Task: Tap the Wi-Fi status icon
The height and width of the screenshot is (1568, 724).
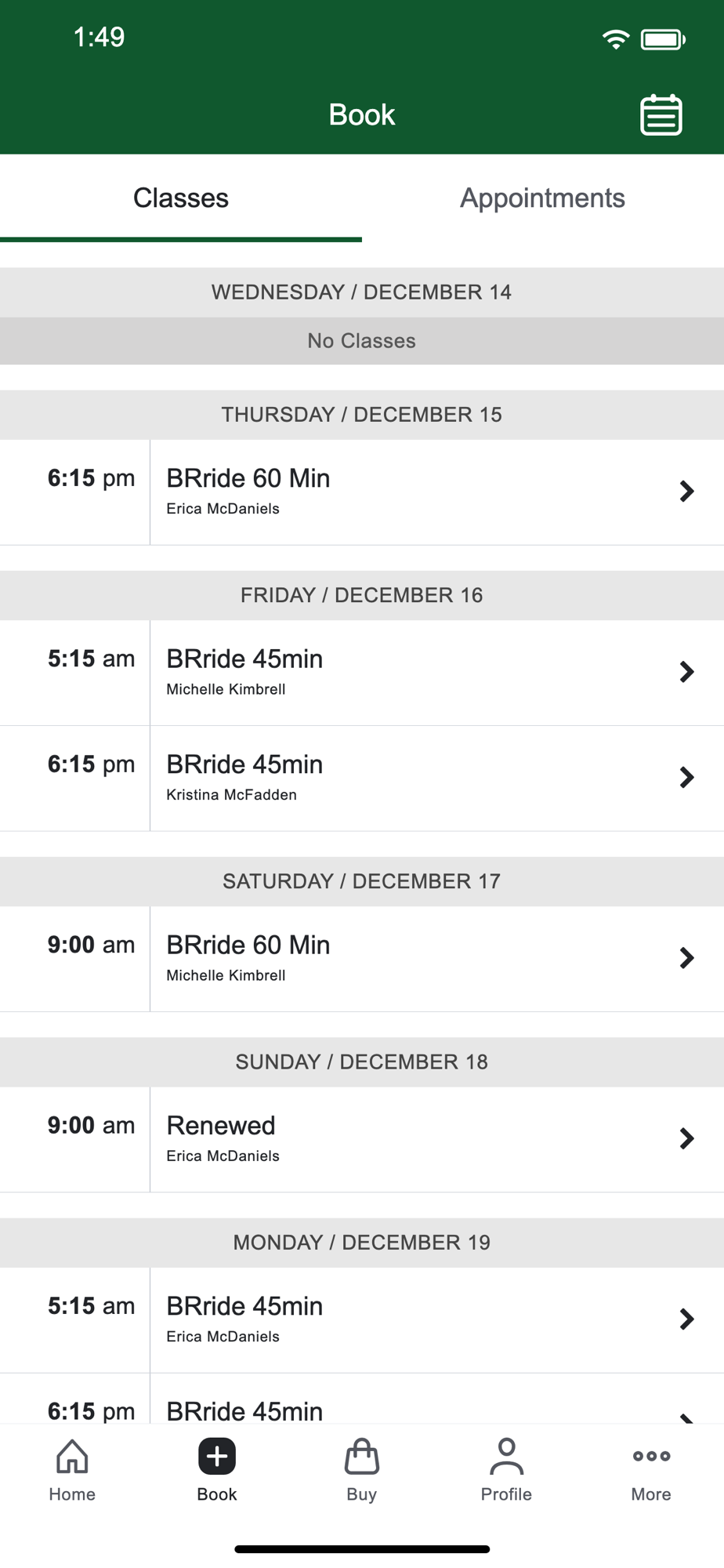Action: [x=616, y=39]
